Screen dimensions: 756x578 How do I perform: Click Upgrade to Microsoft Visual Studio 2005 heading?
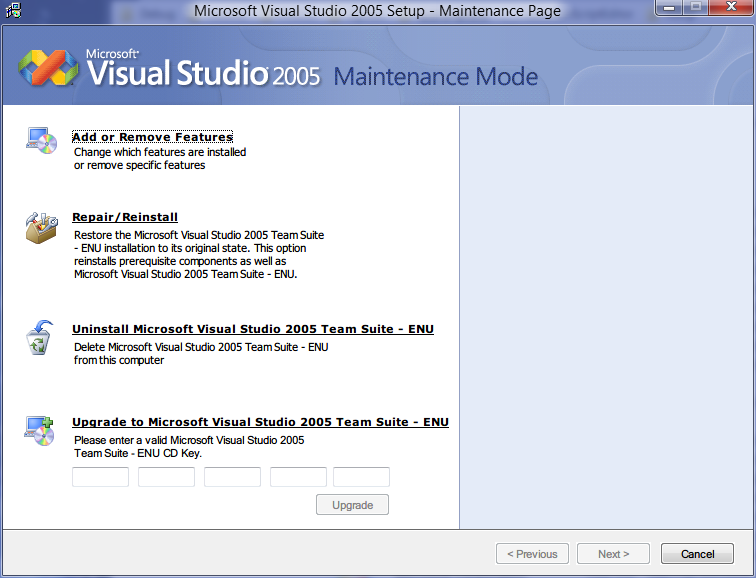(260, 422)
